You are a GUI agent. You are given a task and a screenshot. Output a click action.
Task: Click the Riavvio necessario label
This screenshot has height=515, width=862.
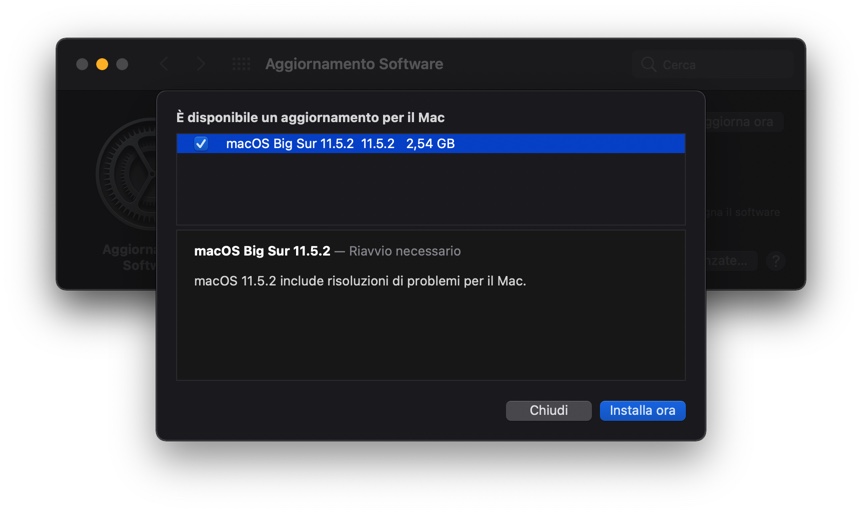[x=405, y=251]
